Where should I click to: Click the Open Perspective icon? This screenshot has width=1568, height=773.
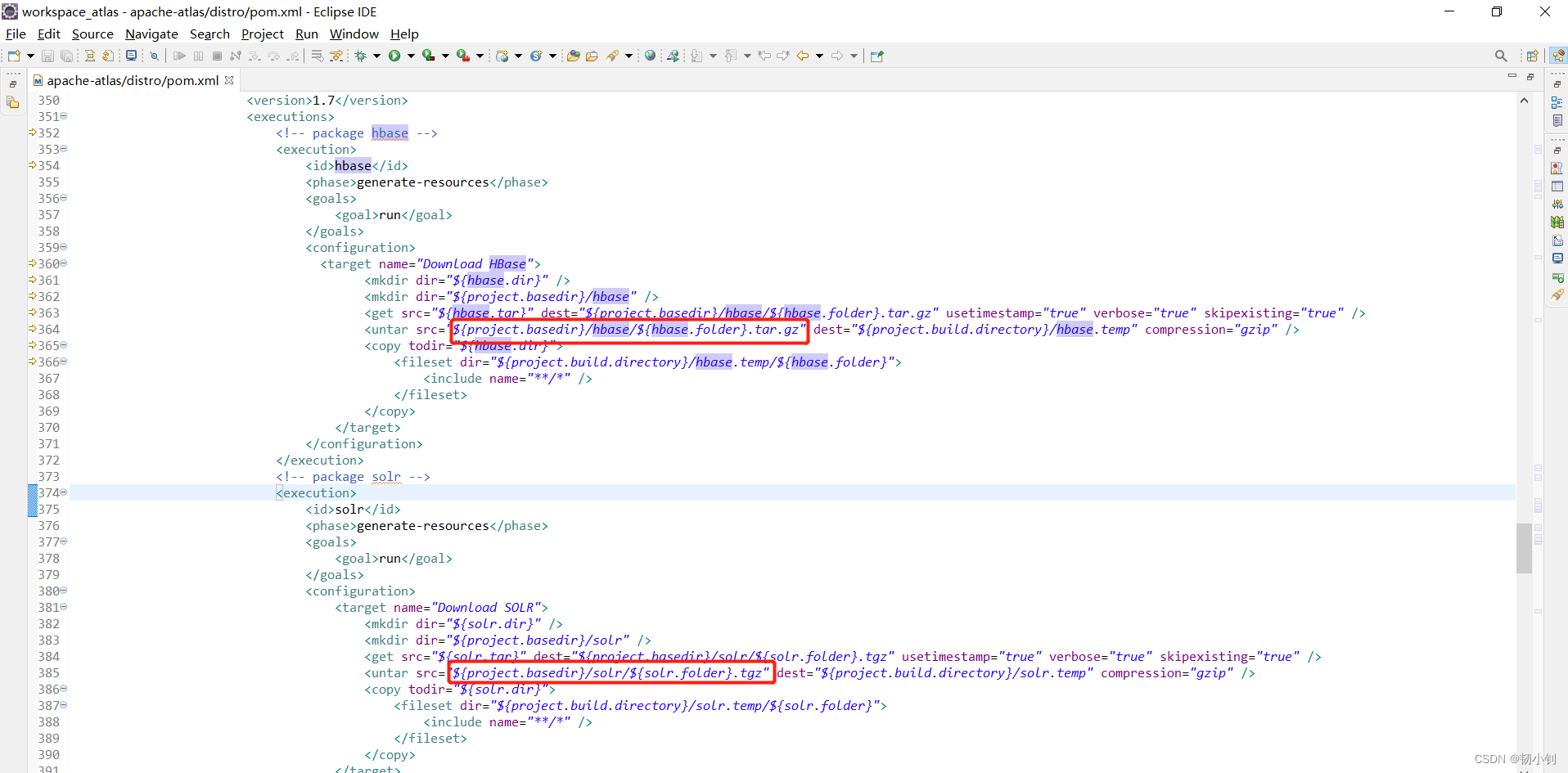pyautogui.click(x=1532, y=56)
